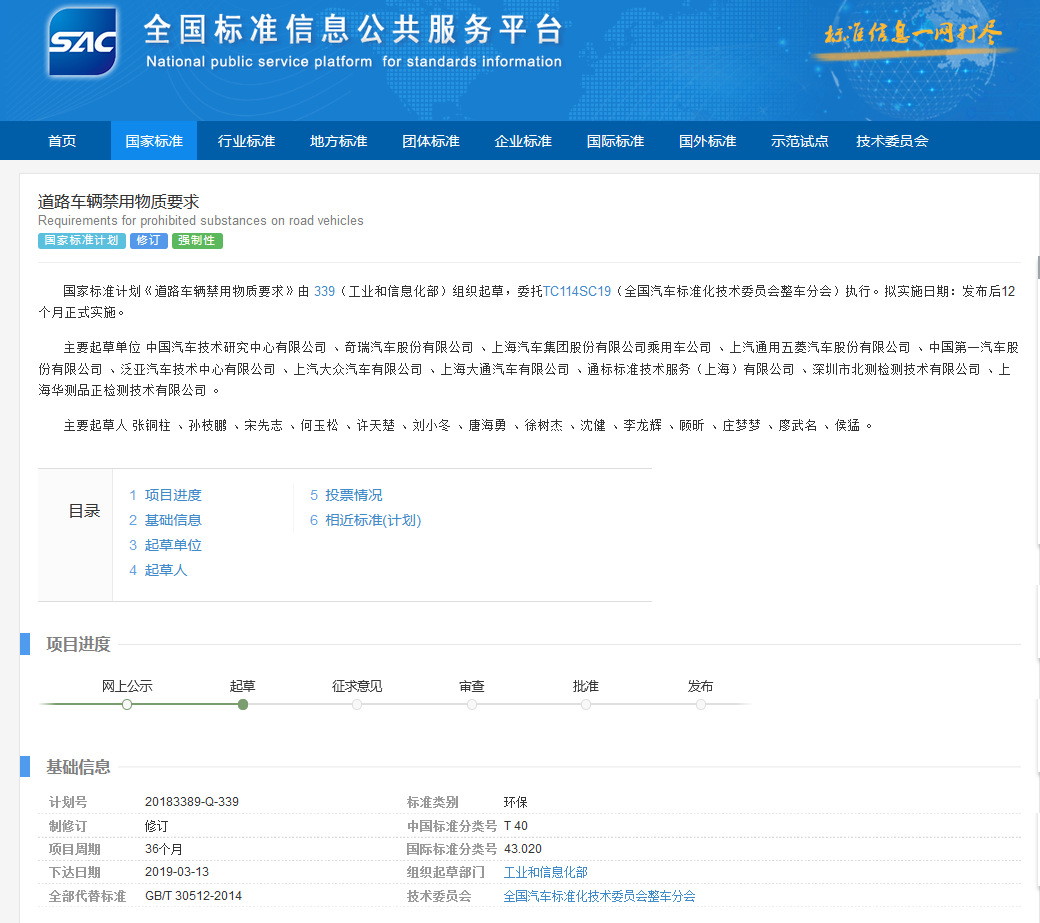This screenshot has height=923, width=1040.
Task: Open the 339 department link
Action: pyautogui.click(x=324, y=291)
